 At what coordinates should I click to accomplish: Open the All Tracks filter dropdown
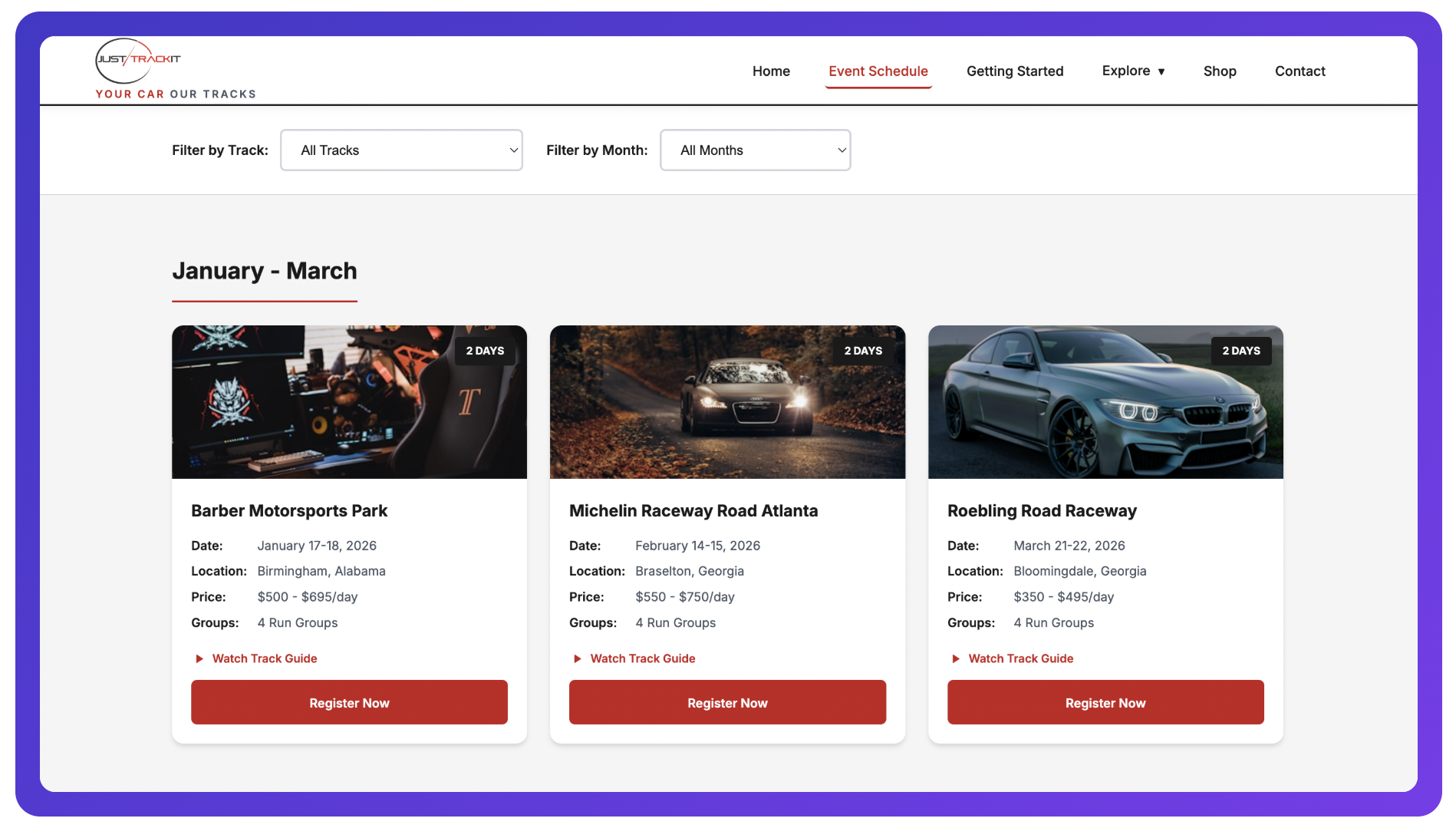(x=401, y=150)
